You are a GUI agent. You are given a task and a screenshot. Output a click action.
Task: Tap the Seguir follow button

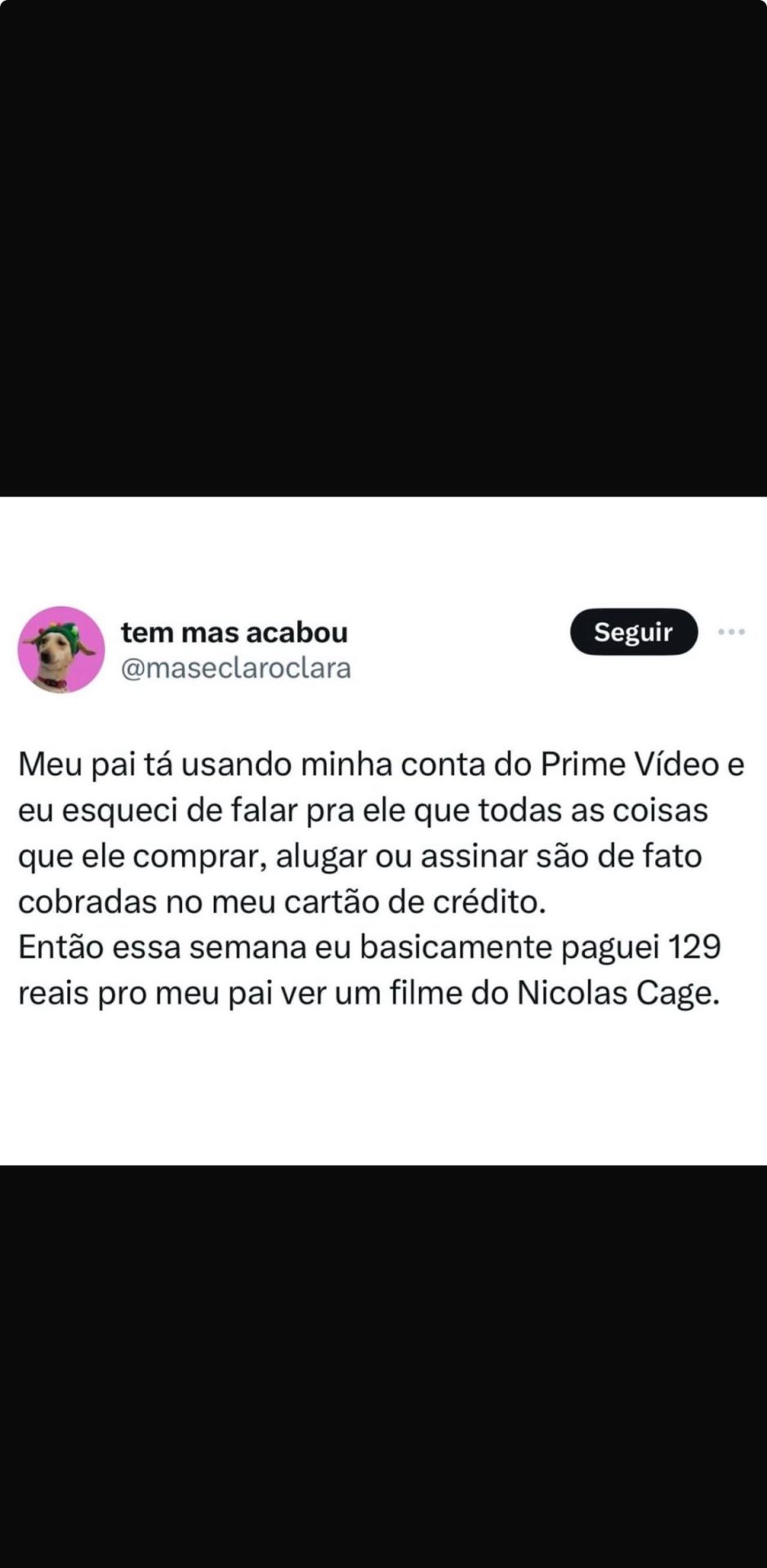click(x=634, y=631)
